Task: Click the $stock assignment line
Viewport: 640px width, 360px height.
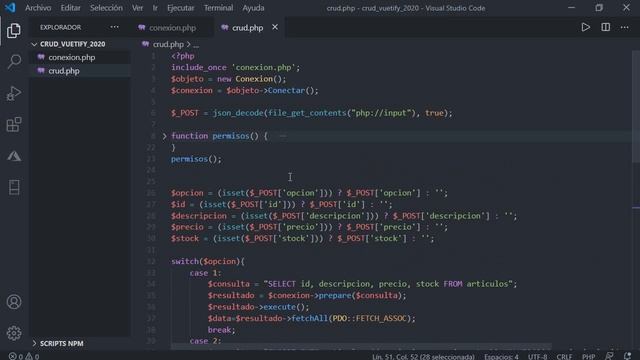Action: click(302, 239)
